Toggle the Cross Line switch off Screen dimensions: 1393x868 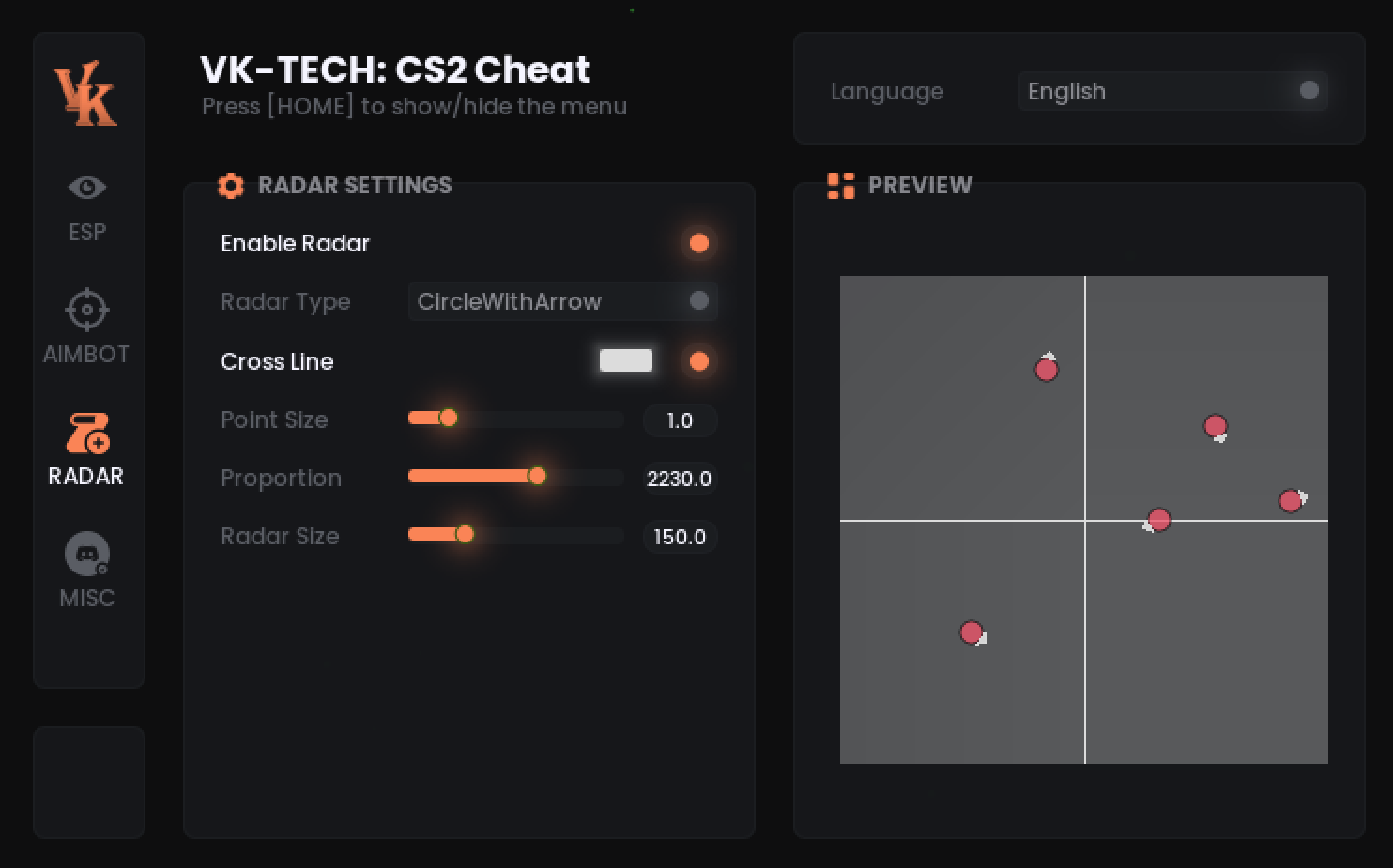coord(699,361)
